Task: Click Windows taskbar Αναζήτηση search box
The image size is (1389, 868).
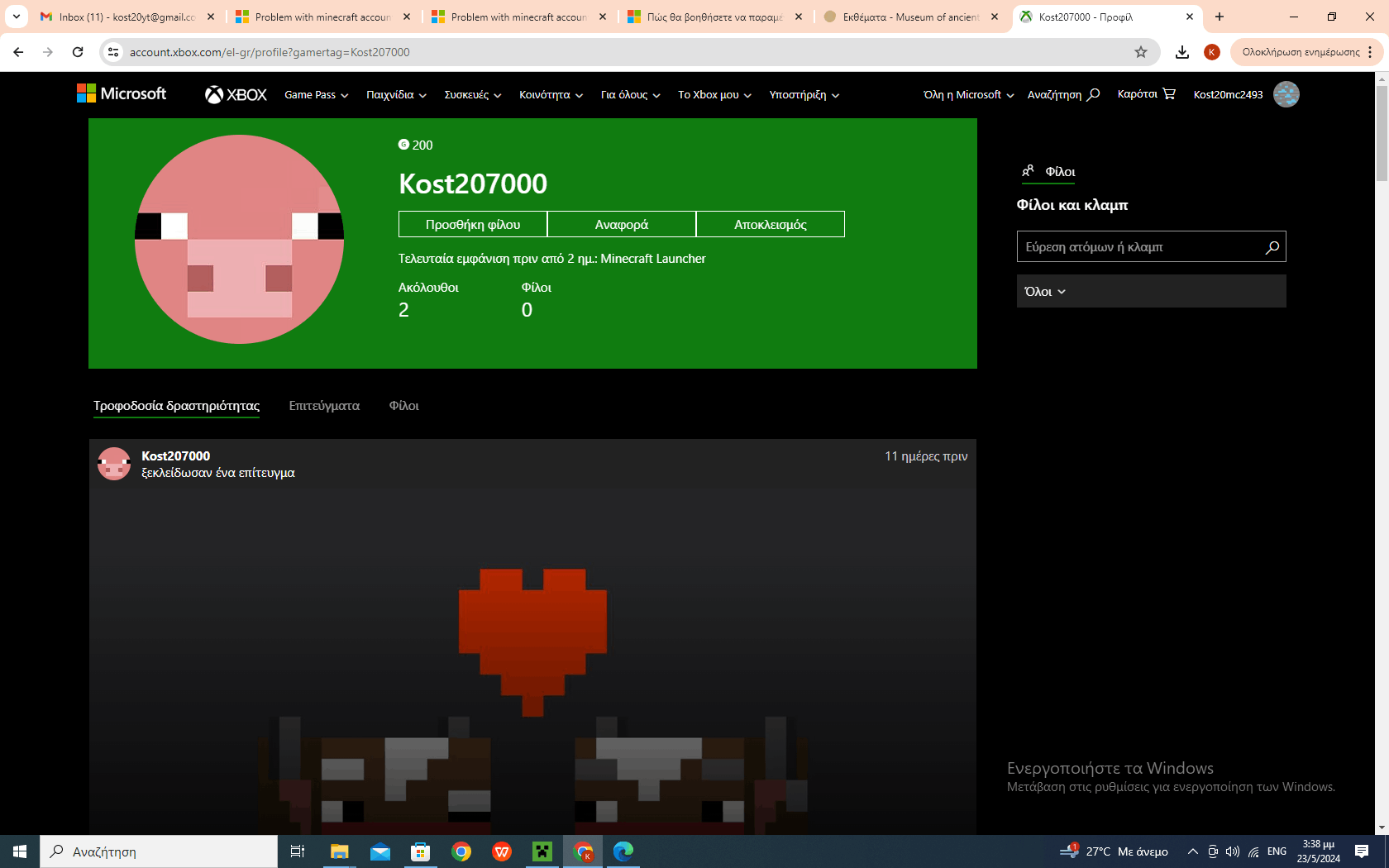Action: pos(159,851)
